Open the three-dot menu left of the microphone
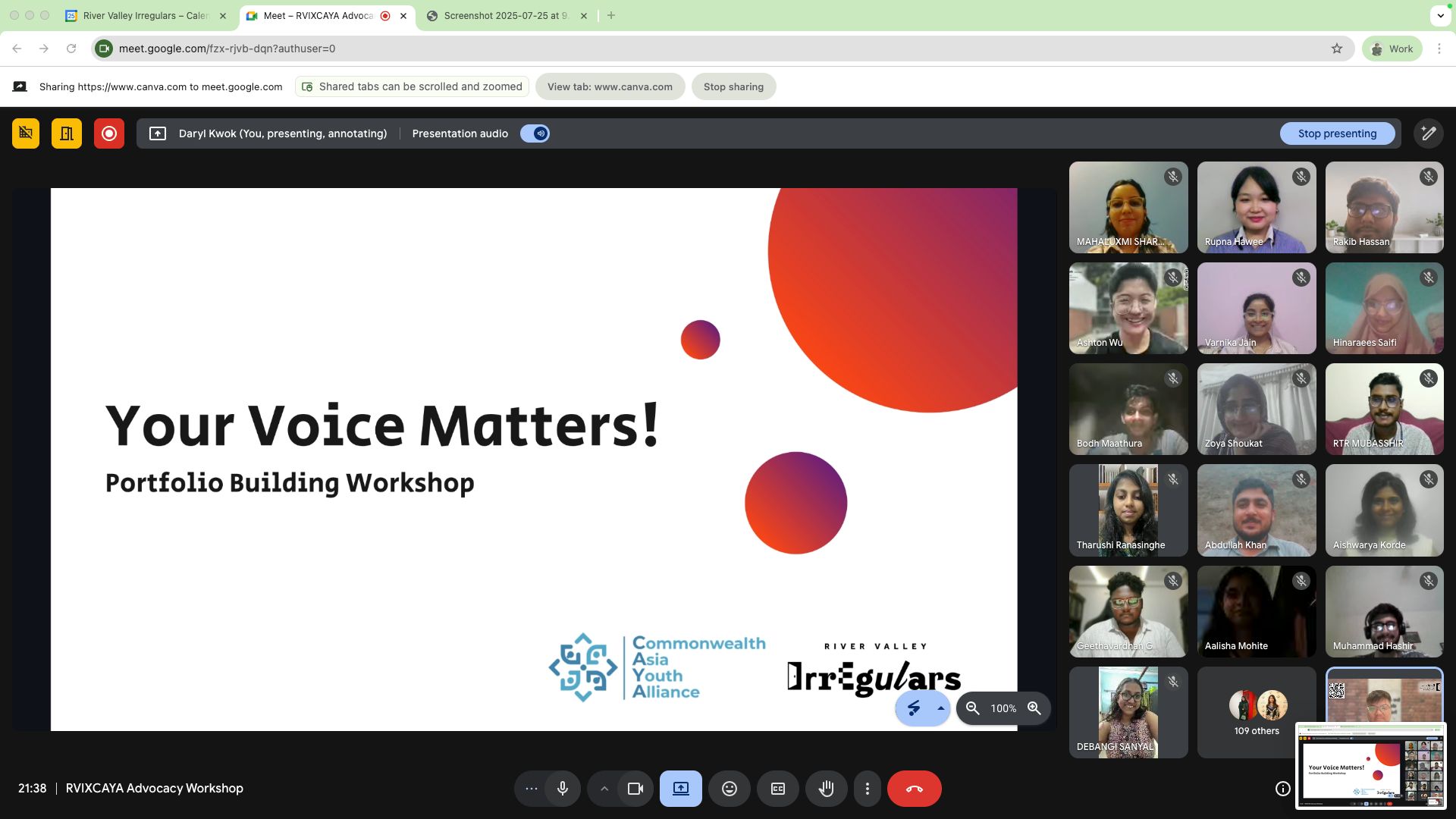Viewport: 1456px width, 819px height. coord(532,789)
